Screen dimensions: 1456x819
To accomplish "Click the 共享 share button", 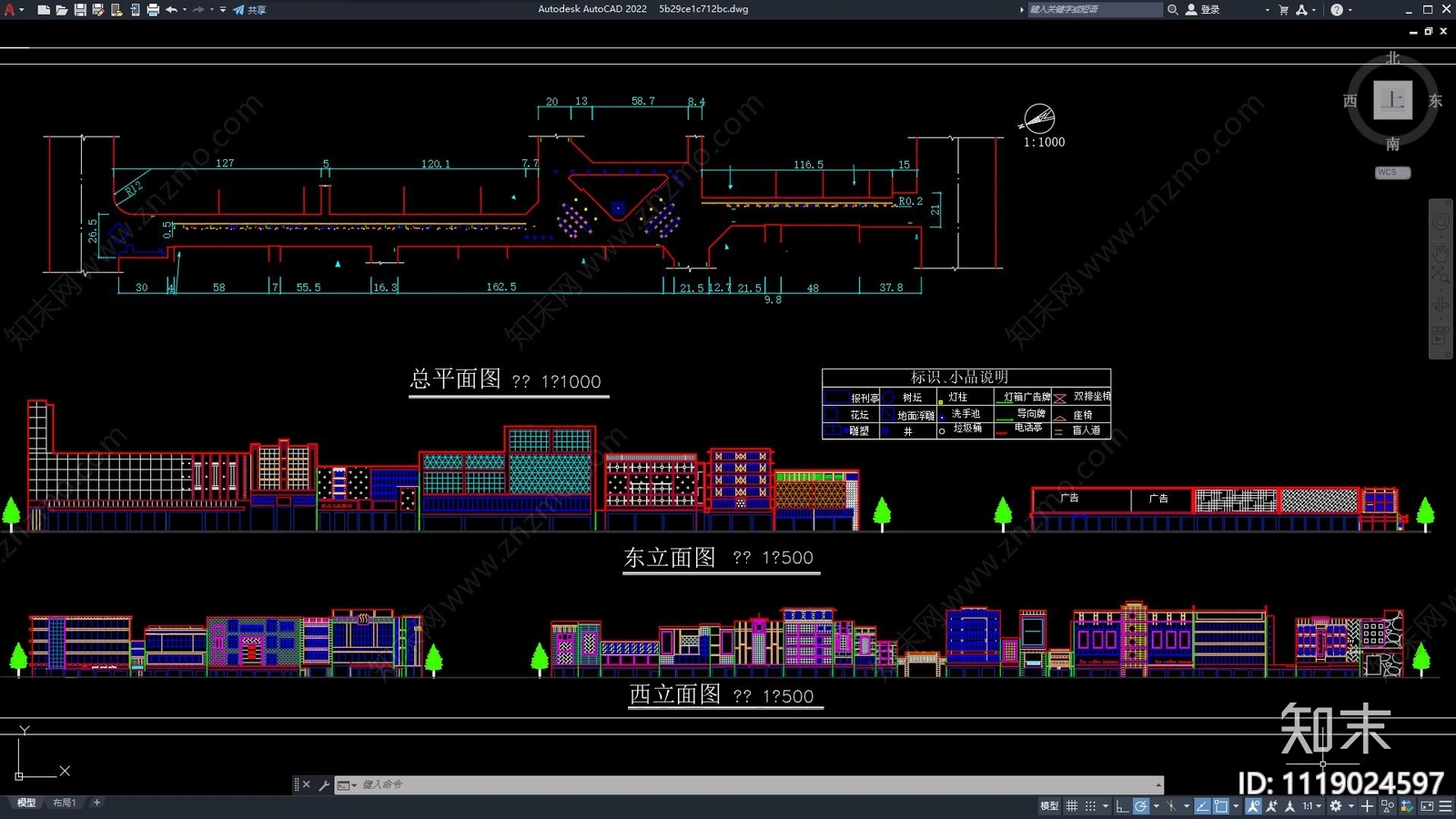I will pyautogui.click(x=249, y=9).
